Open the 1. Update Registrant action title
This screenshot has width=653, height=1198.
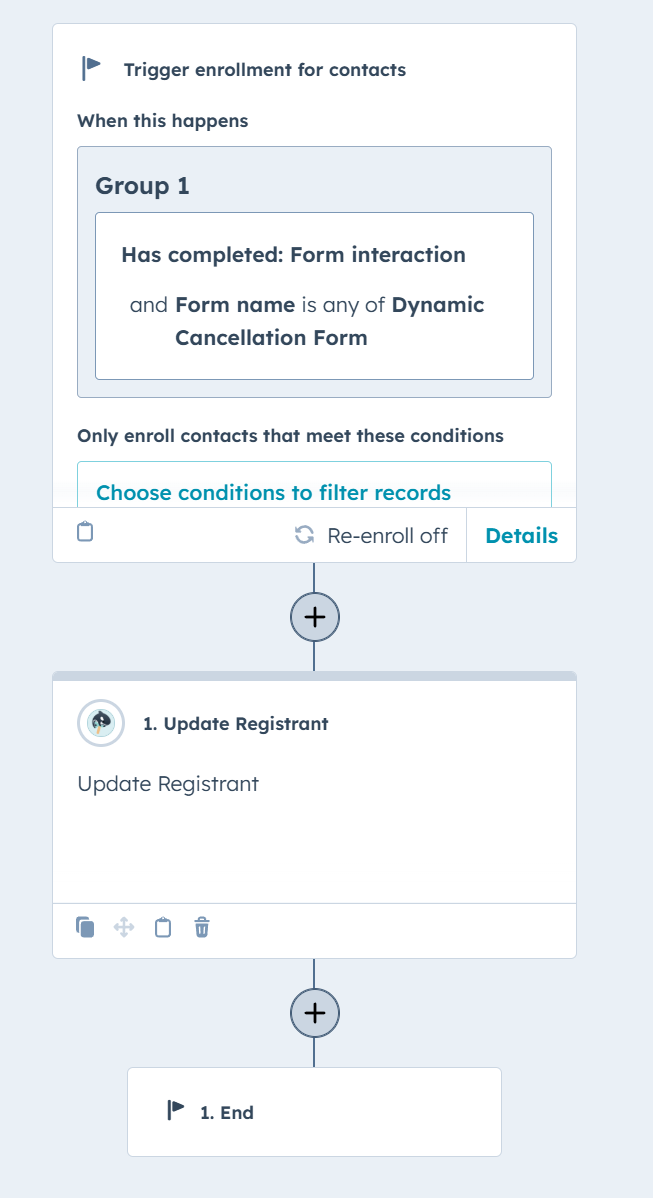[x=236, y=724]
